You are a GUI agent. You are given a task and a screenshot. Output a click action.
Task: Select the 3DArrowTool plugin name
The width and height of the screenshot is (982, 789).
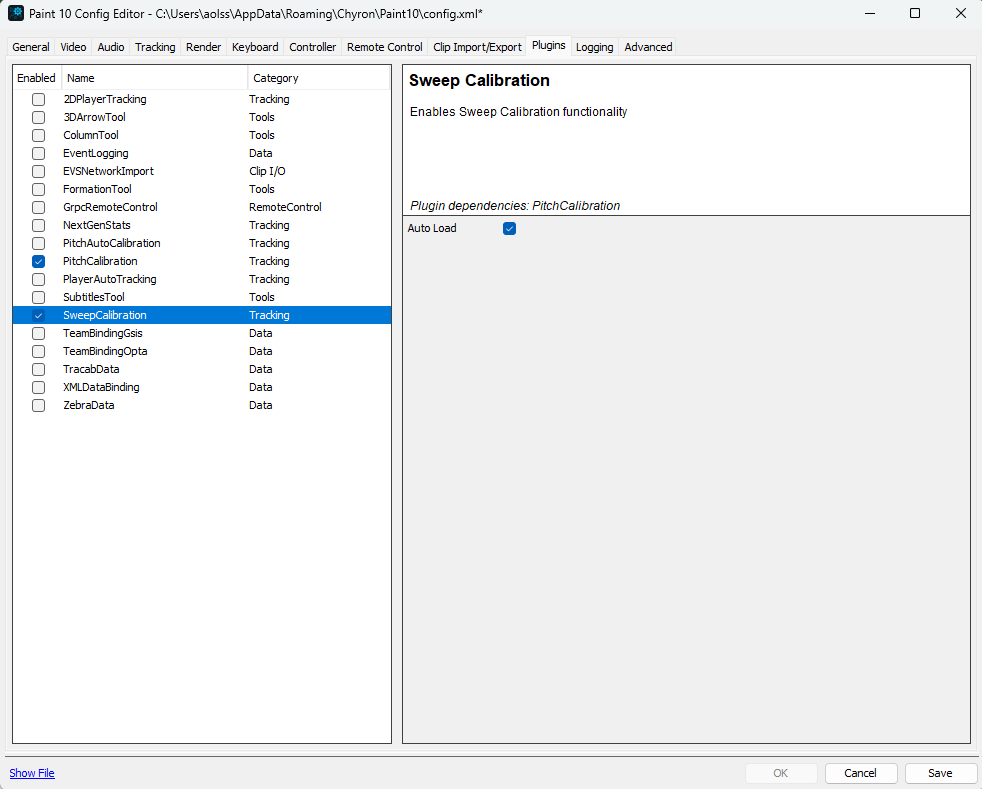pos(95,117)
